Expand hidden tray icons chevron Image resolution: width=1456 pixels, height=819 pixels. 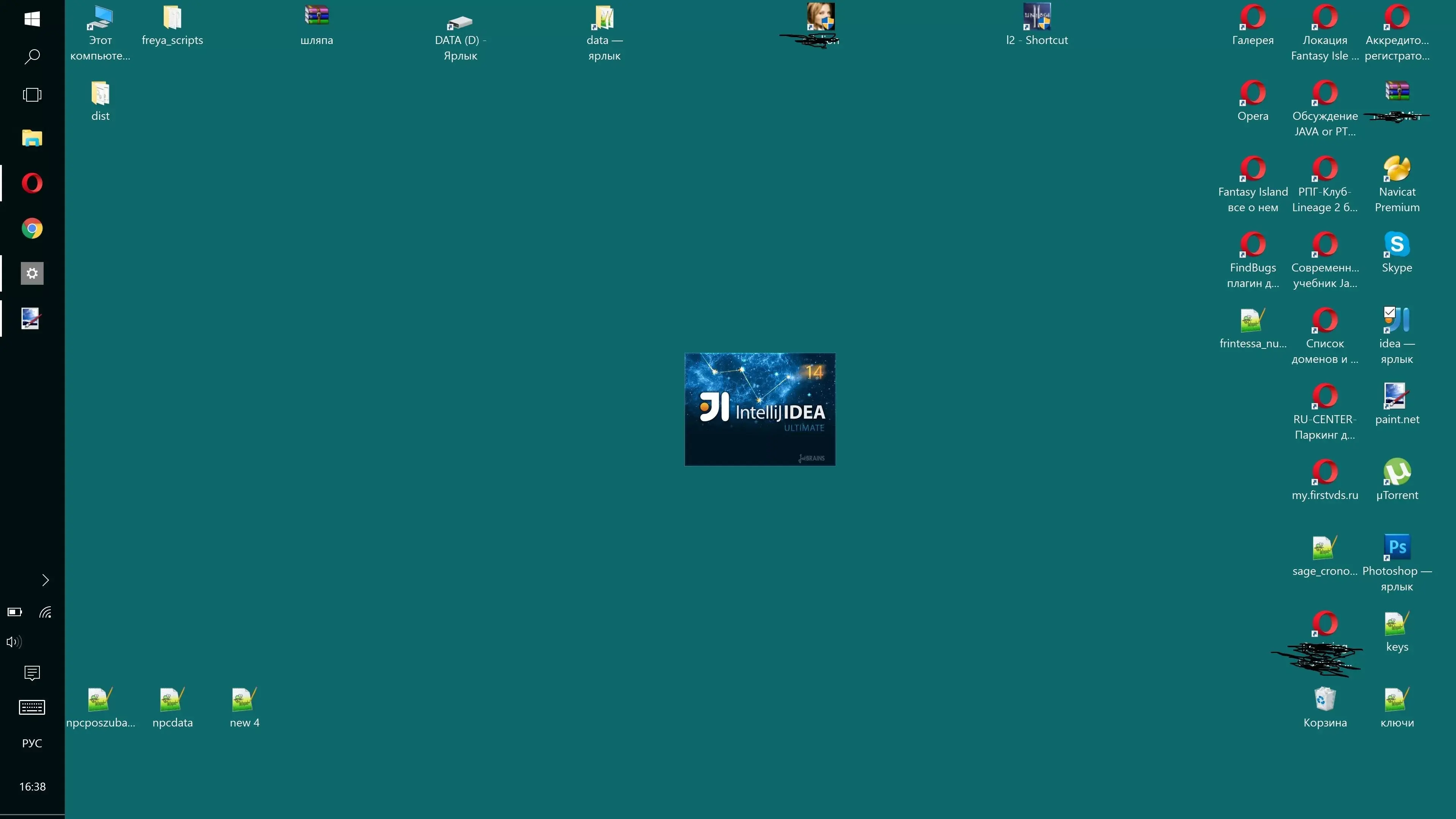pyautogui.click(x=45, y=580)
